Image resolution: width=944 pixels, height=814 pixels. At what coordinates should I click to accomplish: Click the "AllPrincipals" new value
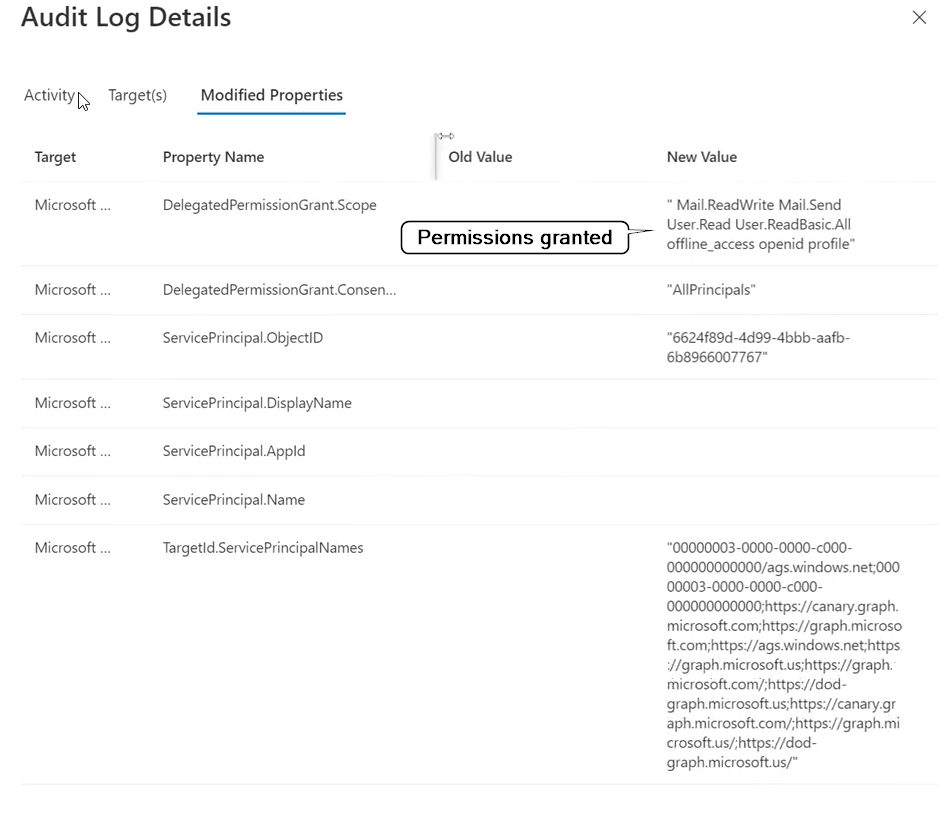[x=711, y=290]
